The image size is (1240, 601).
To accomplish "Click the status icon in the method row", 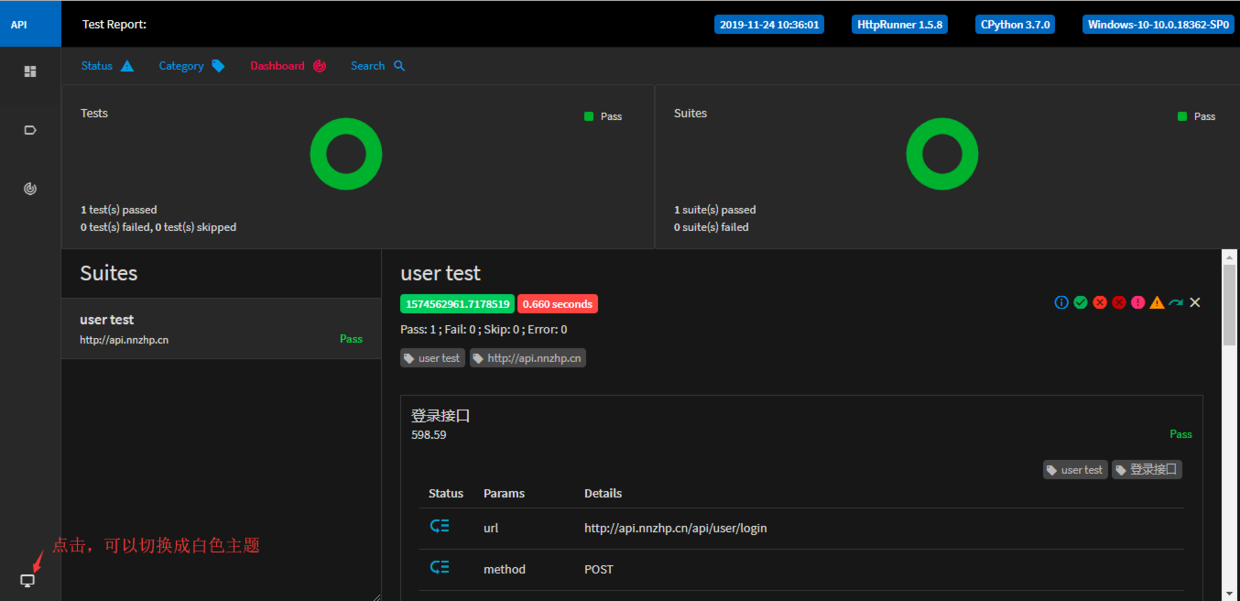I will (440, 567).
